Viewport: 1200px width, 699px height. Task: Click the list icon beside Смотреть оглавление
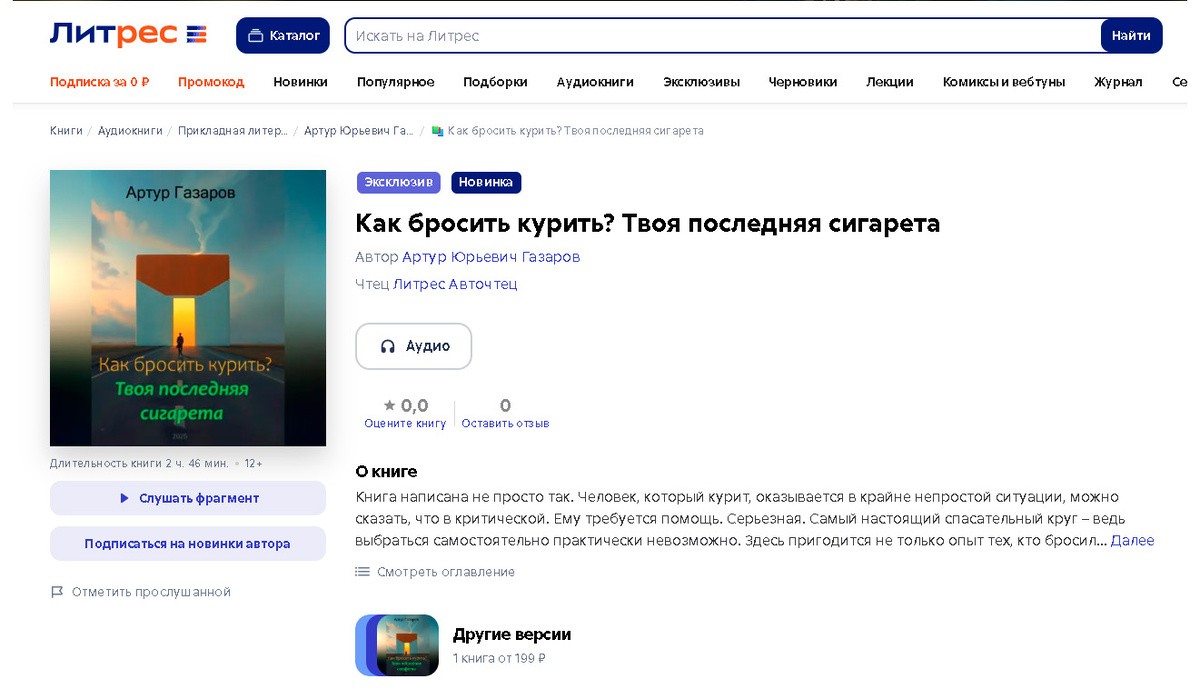(362, 572)
